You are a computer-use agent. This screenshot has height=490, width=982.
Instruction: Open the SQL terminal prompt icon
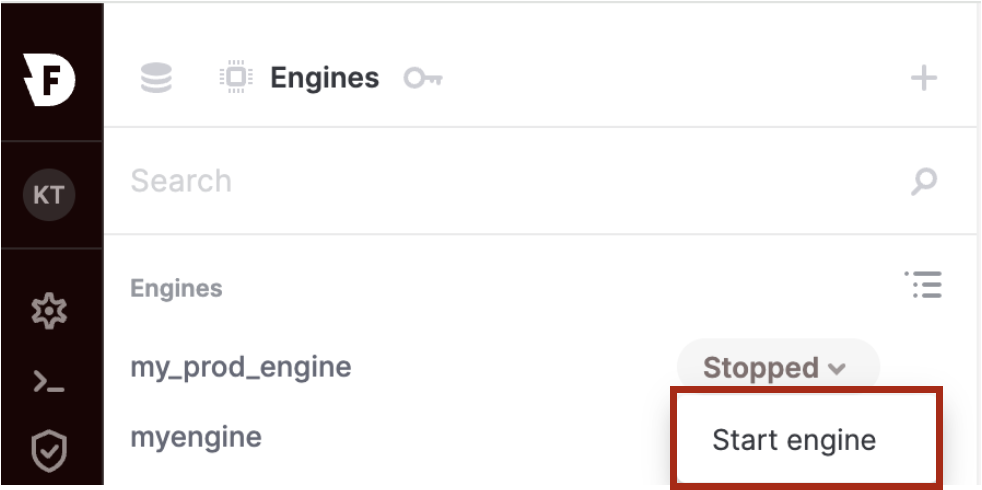[x=49, y=381]
